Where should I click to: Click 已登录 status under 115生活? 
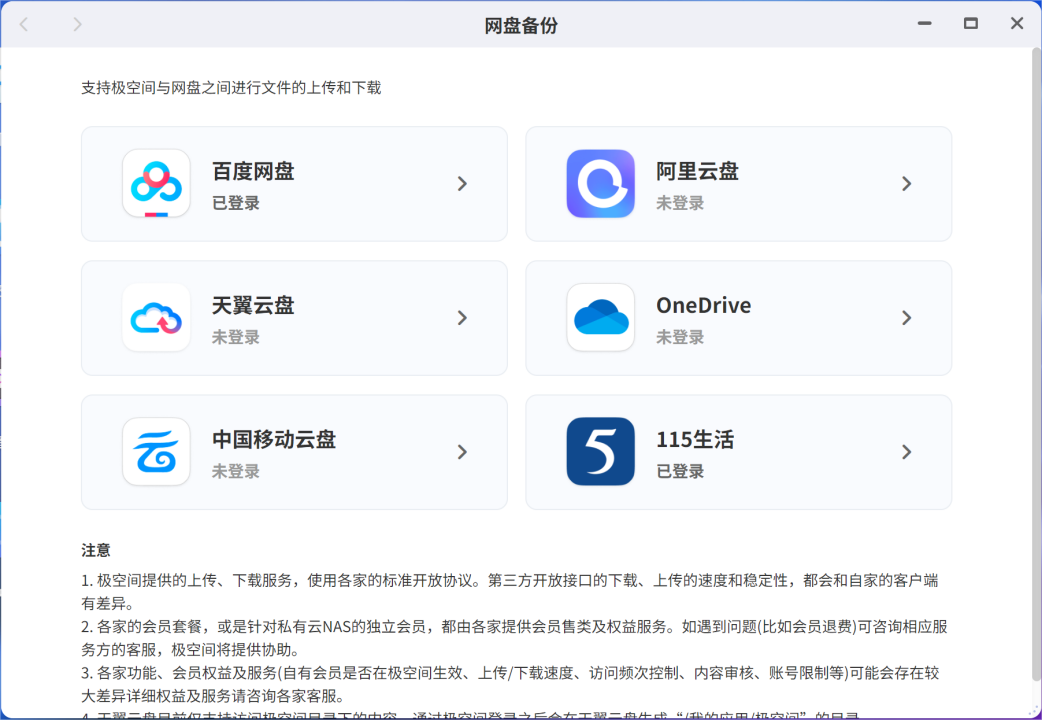coord(680,471)
